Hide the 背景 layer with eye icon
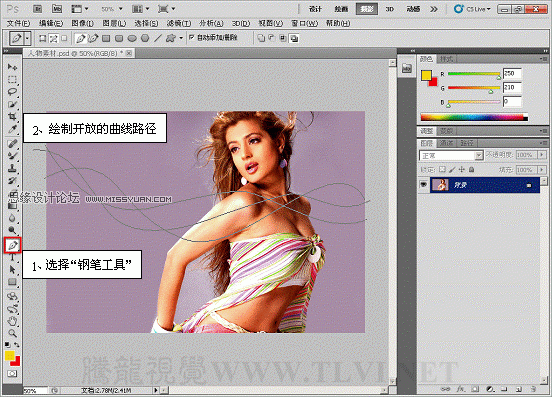Viewport: 552px width, 397px height. [x=423, y=184]
